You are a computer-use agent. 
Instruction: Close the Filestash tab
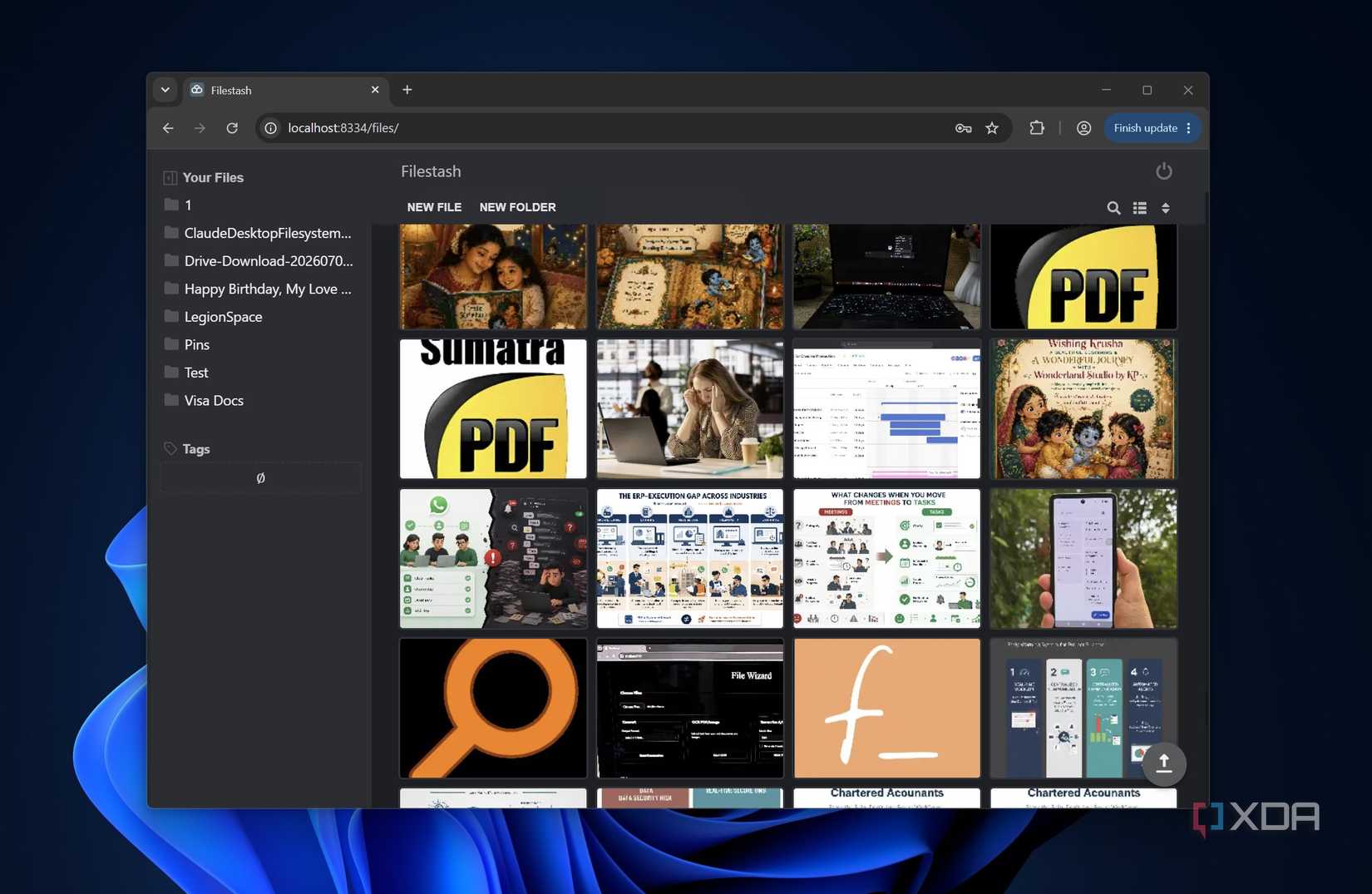(x=375, y=90)
